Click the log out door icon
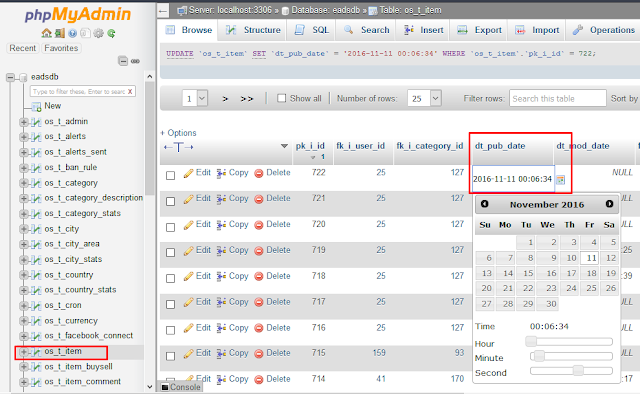The width and height of the screenshot is (640, 394). click(x=60, y=33)
